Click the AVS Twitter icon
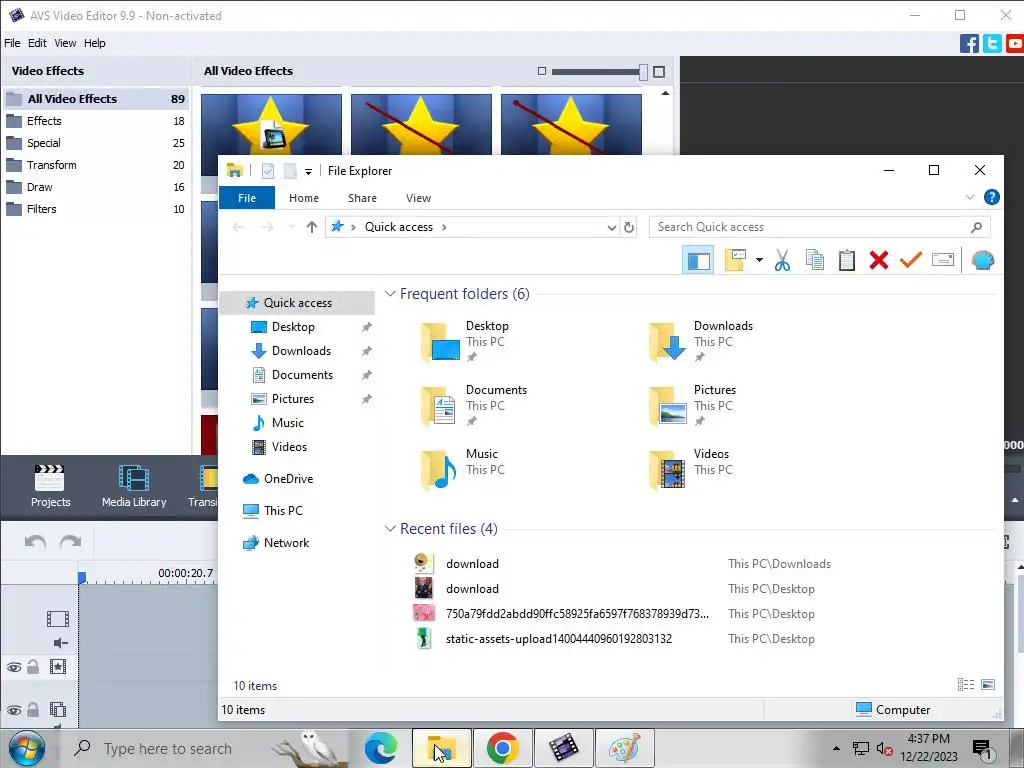1024x768 pixels. [992, 44]
